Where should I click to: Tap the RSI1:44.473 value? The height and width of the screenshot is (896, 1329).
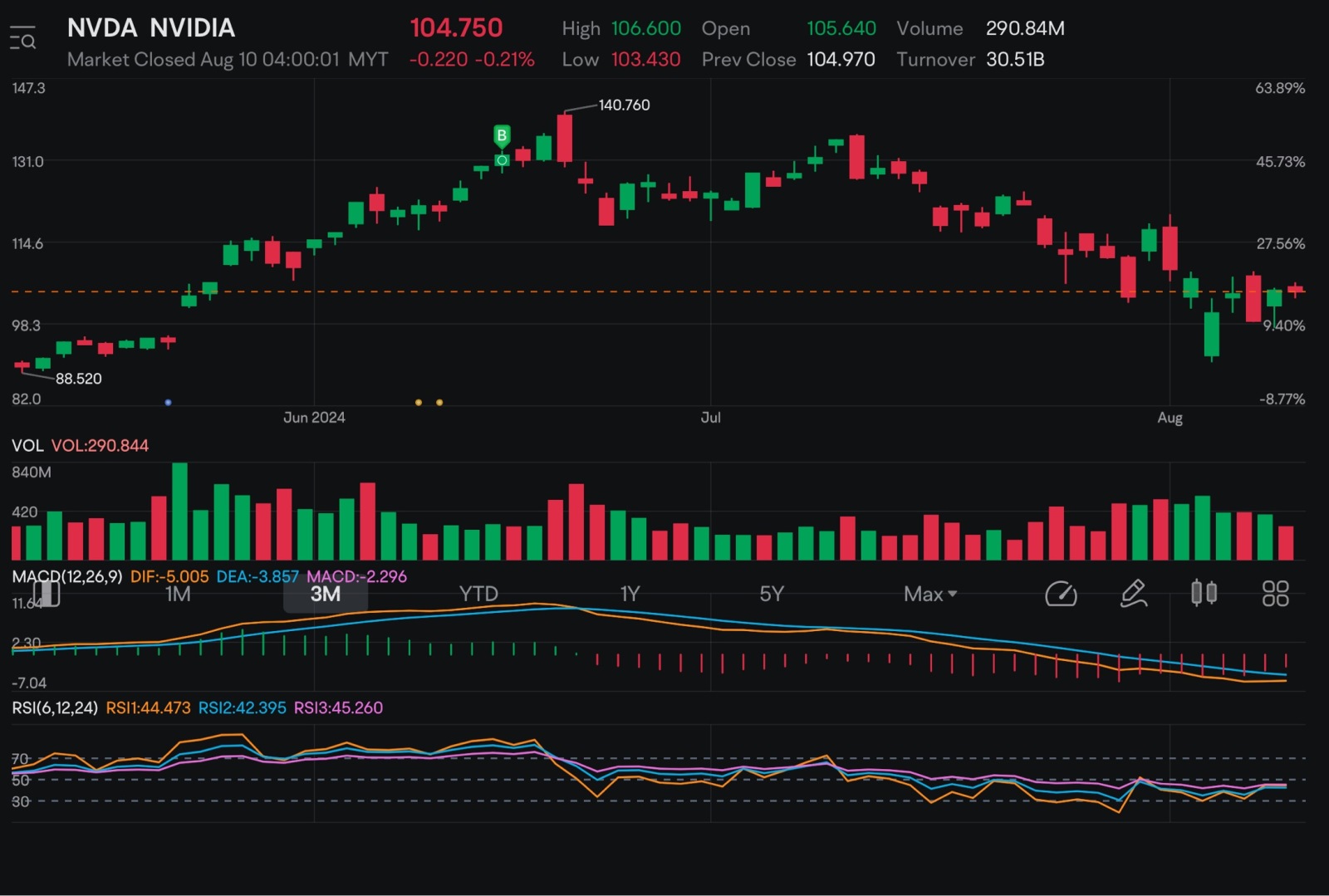tap(148, 708)
